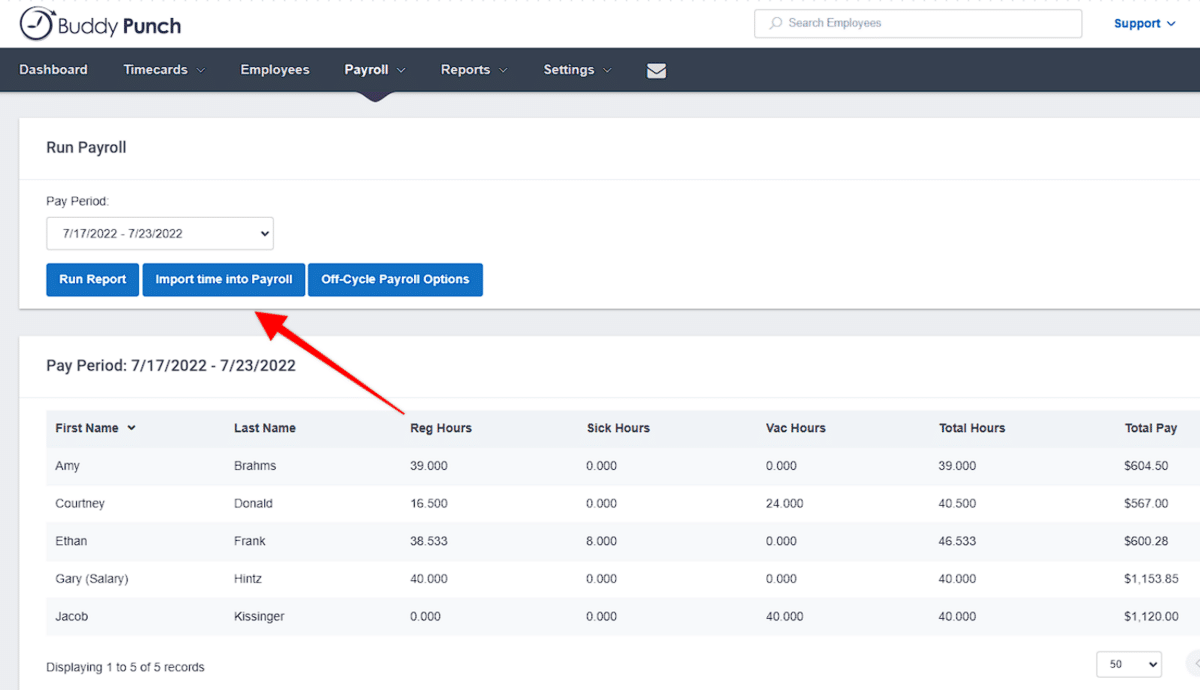The width and height of the screenshot is (1200, 690).
Task: Click the 8.000 sick hours value
Action: (x=602, y=541)
